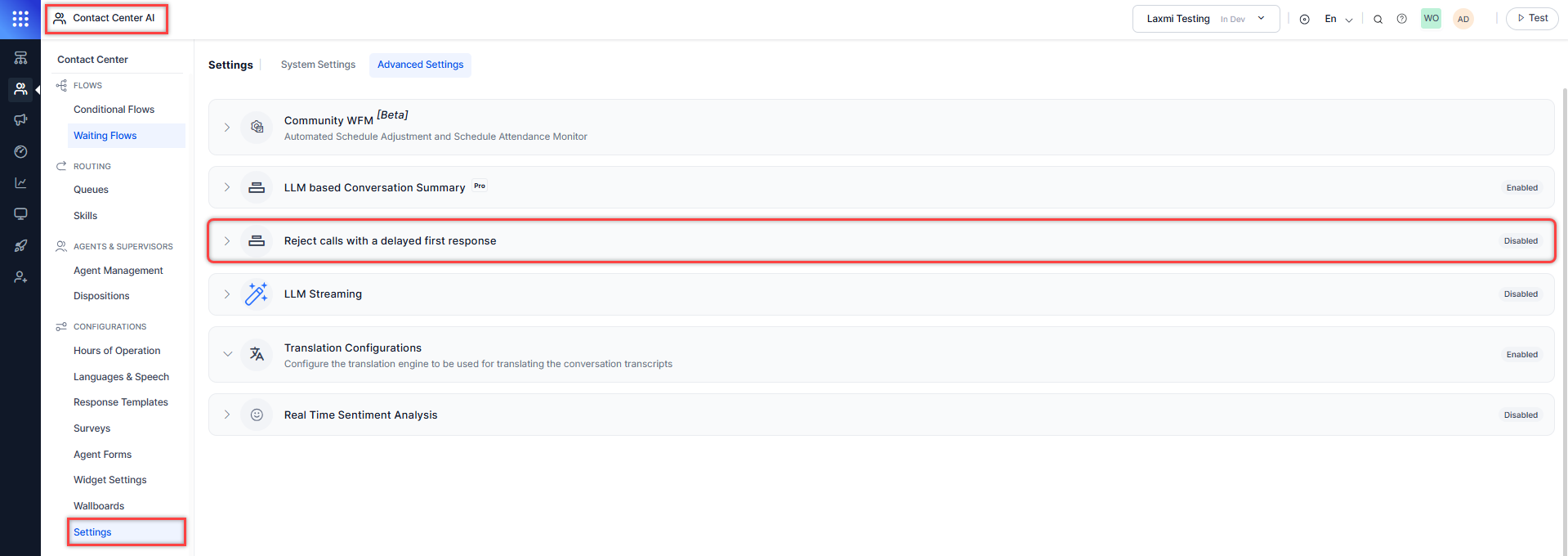Collapse the Translation Configurations section
Image resolution: width=1568 pixels, height=556 pixels.
point(227,354)
